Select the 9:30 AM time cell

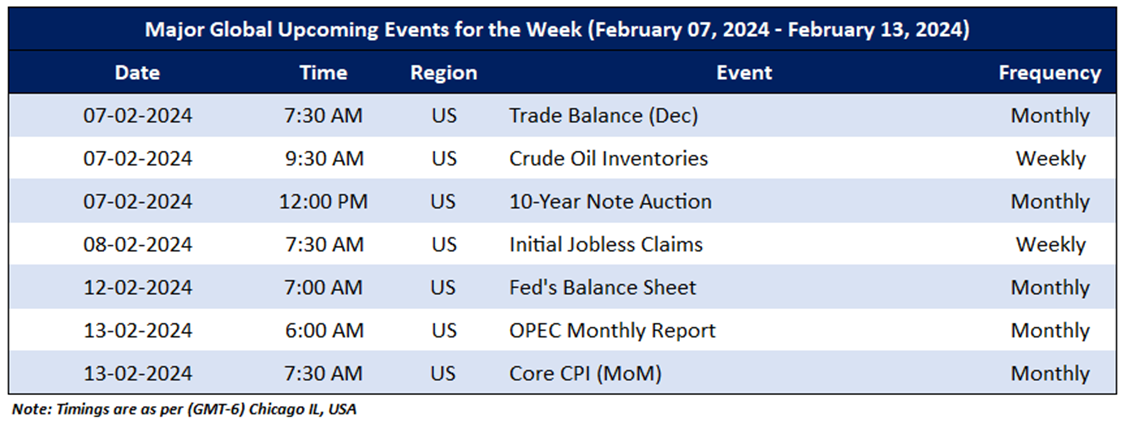[323, 159]
